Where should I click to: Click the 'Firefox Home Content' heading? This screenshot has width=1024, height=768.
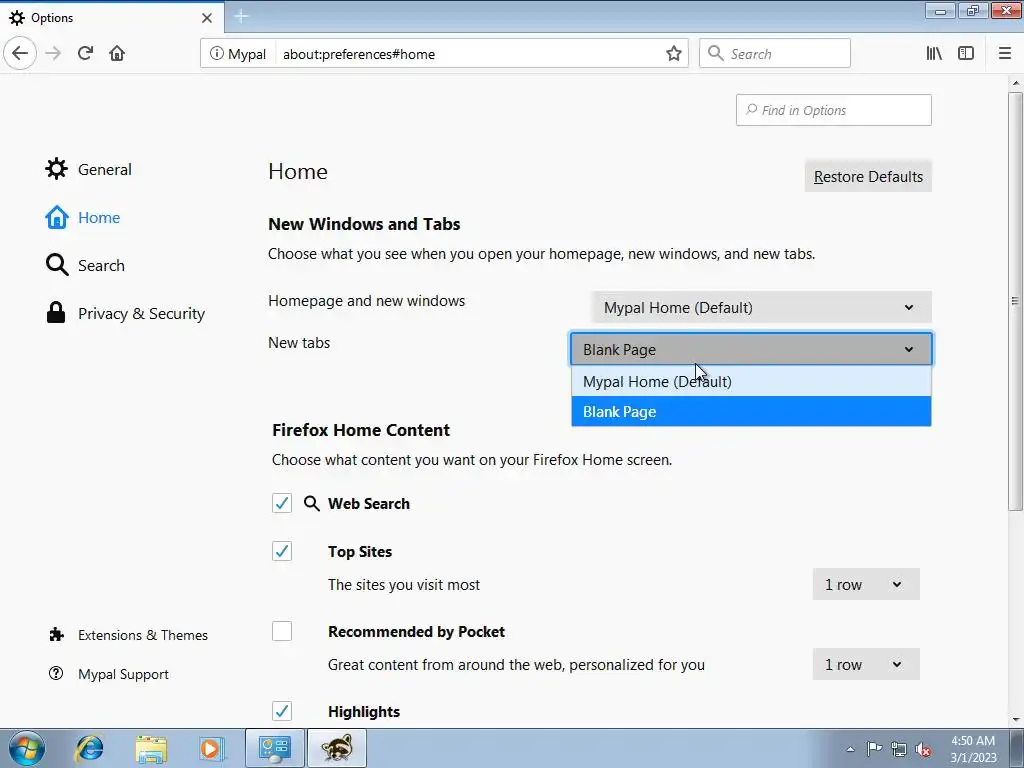pos(360,430)
